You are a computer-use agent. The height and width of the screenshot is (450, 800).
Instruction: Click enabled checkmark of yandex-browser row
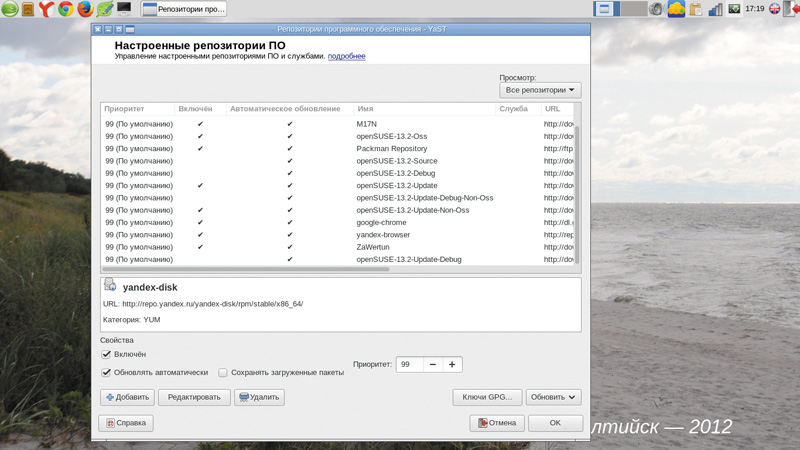click(x=200, y=235)
